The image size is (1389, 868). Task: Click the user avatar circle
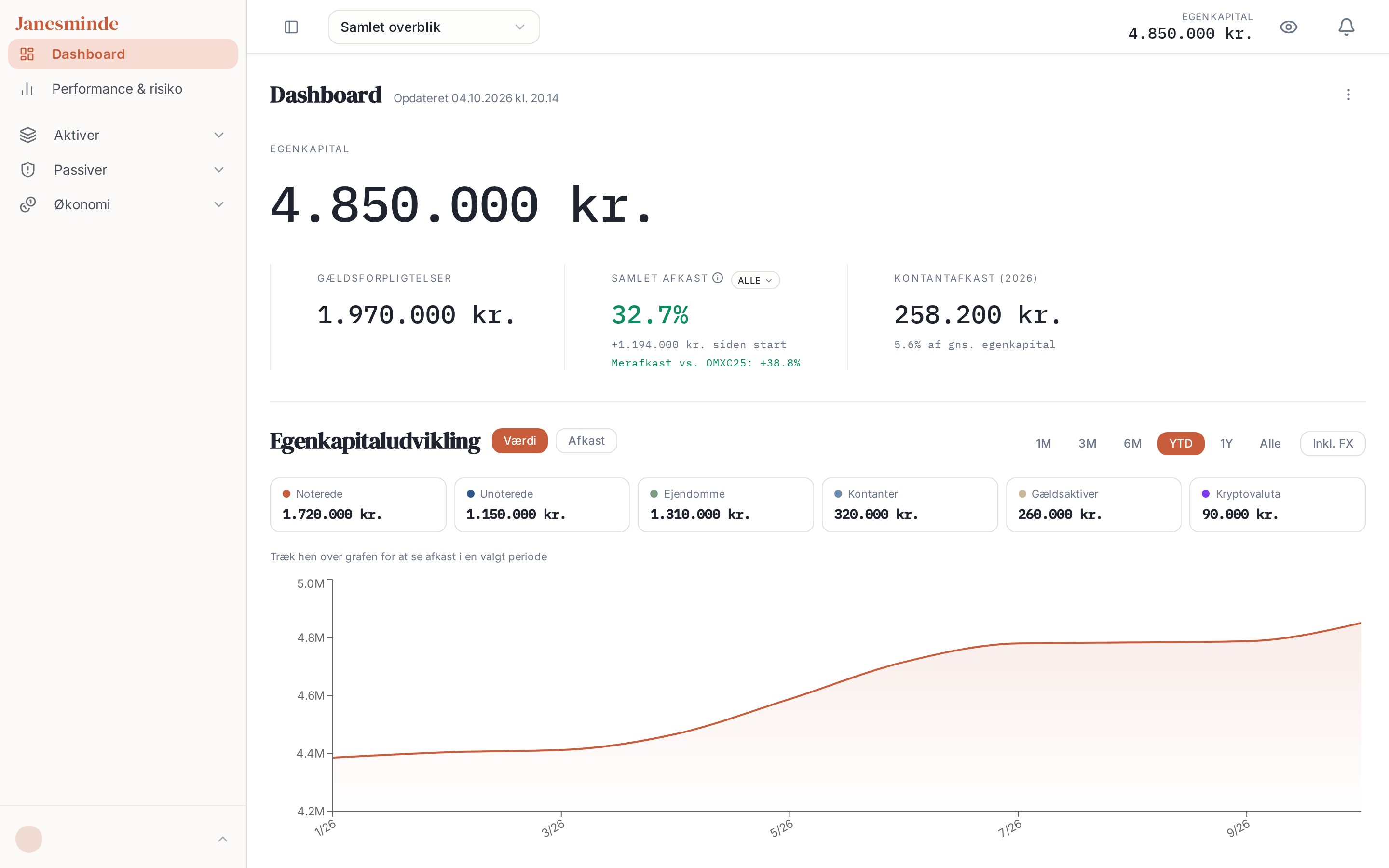[29, 839]
